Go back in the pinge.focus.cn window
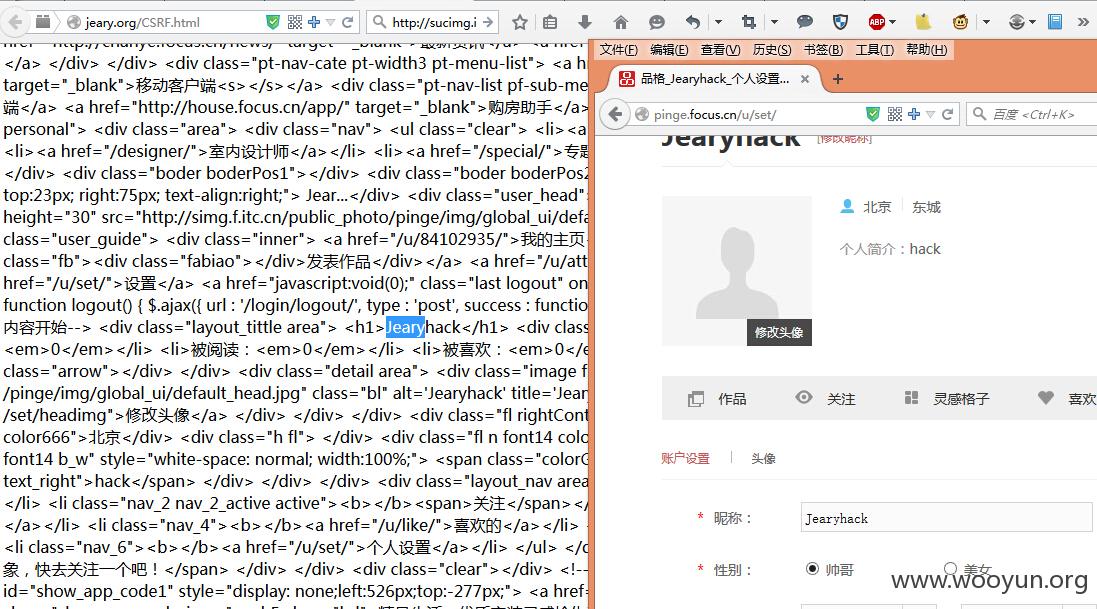Viewport: 1097px width, 609px height. [615, 114]
